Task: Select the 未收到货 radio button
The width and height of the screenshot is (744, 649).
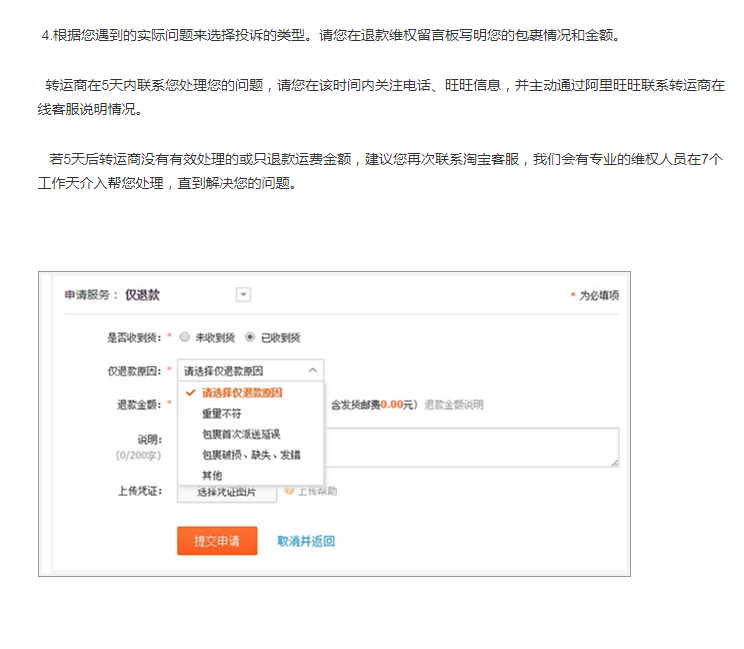Action: coord(185,337)
